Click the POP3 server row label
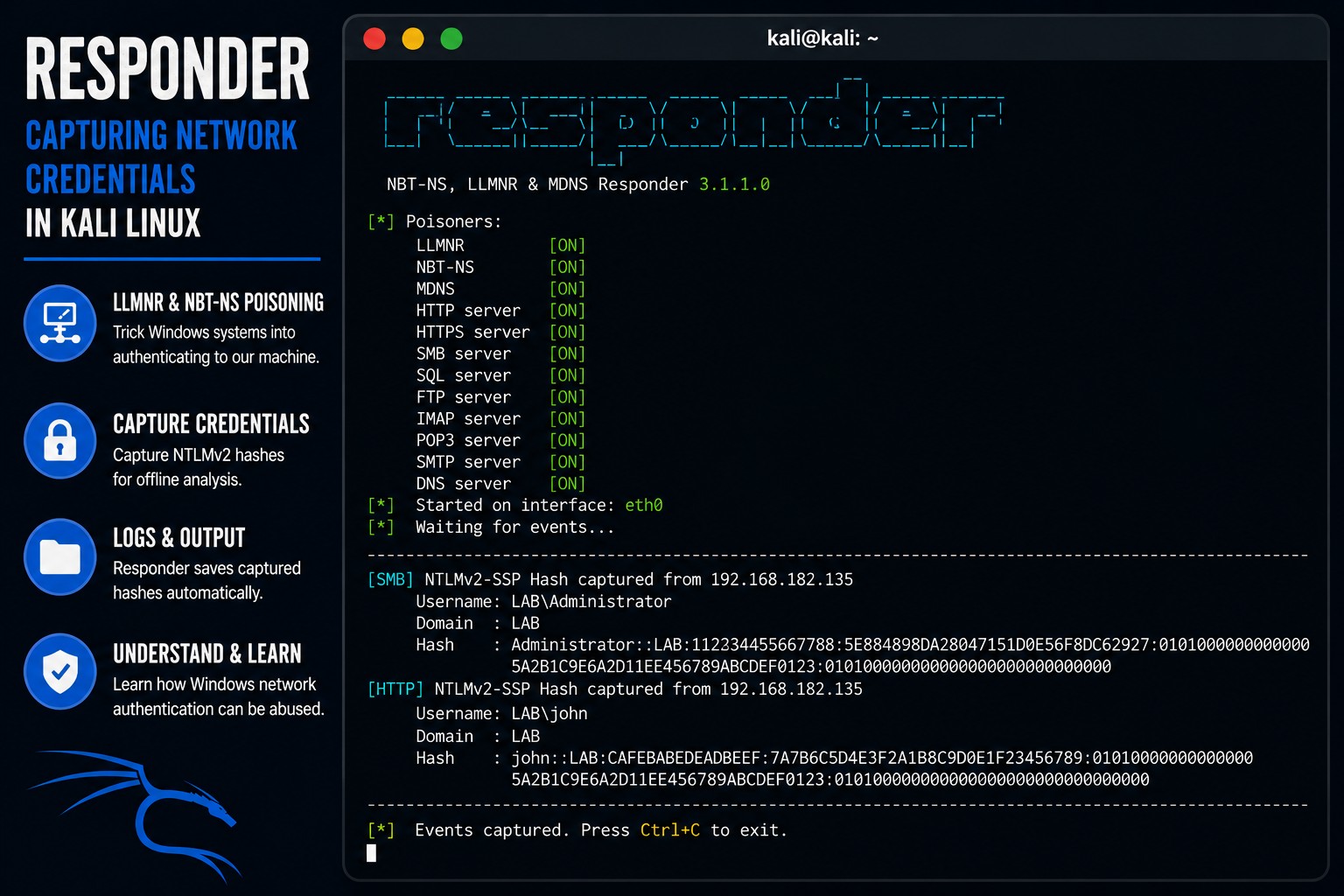Image resolution: width=1344 pixels, height=896 pixels. coord(468,440)
